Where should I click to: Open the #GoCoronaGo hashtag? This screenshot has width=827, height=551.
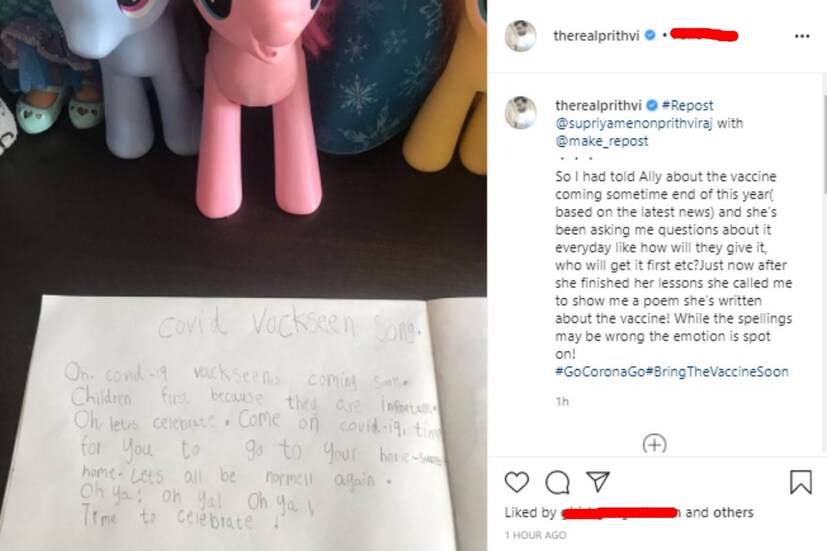(x=600, y=372)
